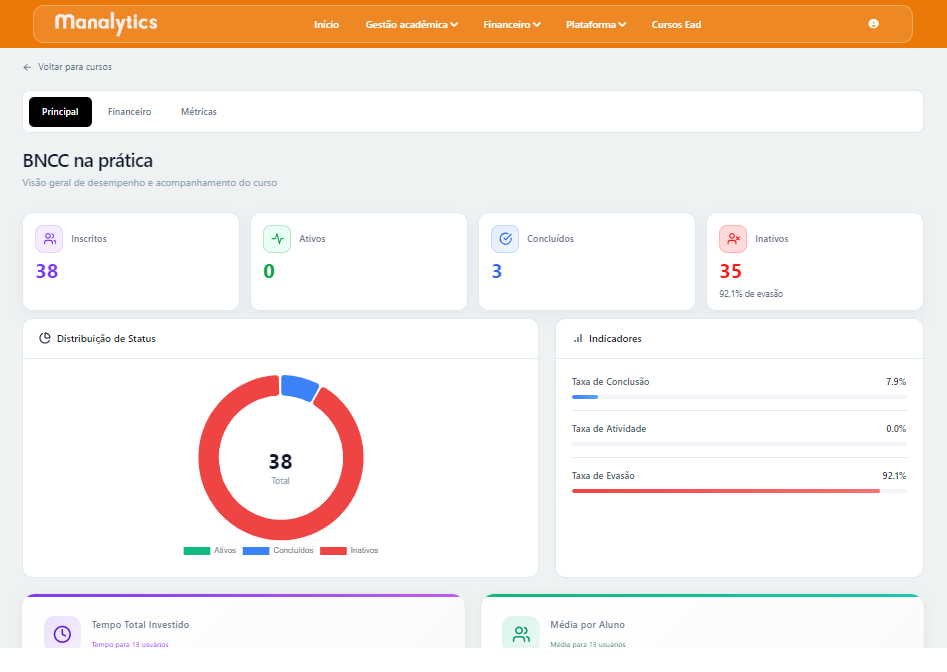Open the Financeiro dropdown in the navbar
947x672 pixels.
[x=511, y=24]
